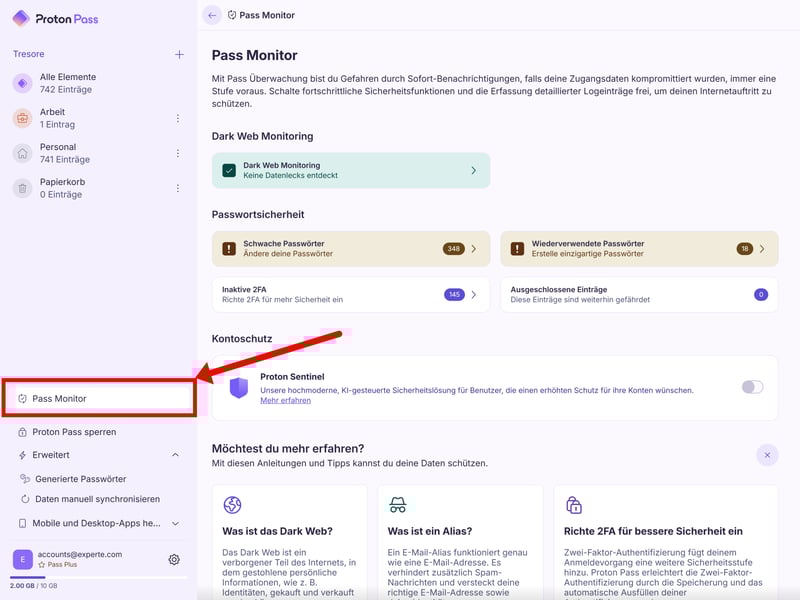Open options for Personal vault

178,153
